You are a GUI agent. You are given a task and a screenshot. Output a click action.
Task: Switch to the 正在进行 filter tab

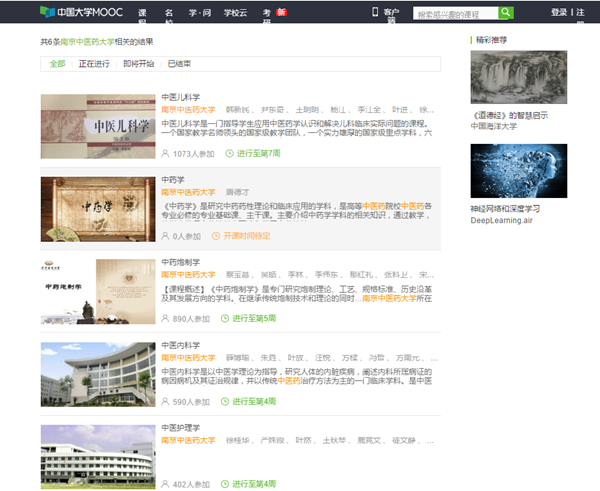[x=94, y=64]
